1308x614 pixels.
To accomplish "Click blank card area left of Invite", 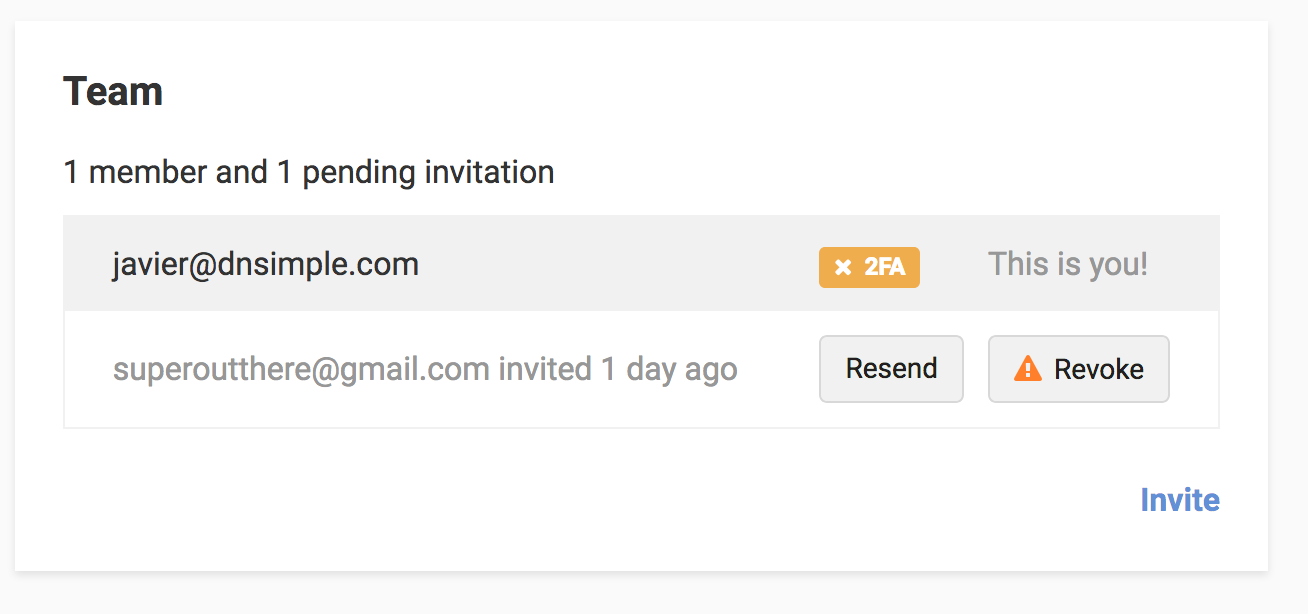I will tap(600, 500).
